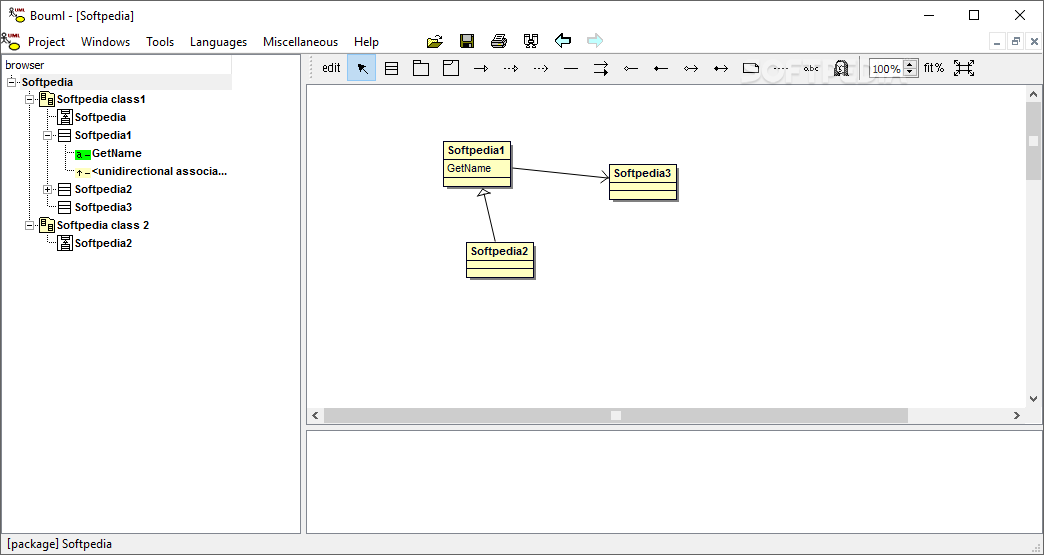This screenshot has height=555, width=1044.
Task: Select Softpedia class1 class view
Action: pyautogui.click(x=101, y=99)
